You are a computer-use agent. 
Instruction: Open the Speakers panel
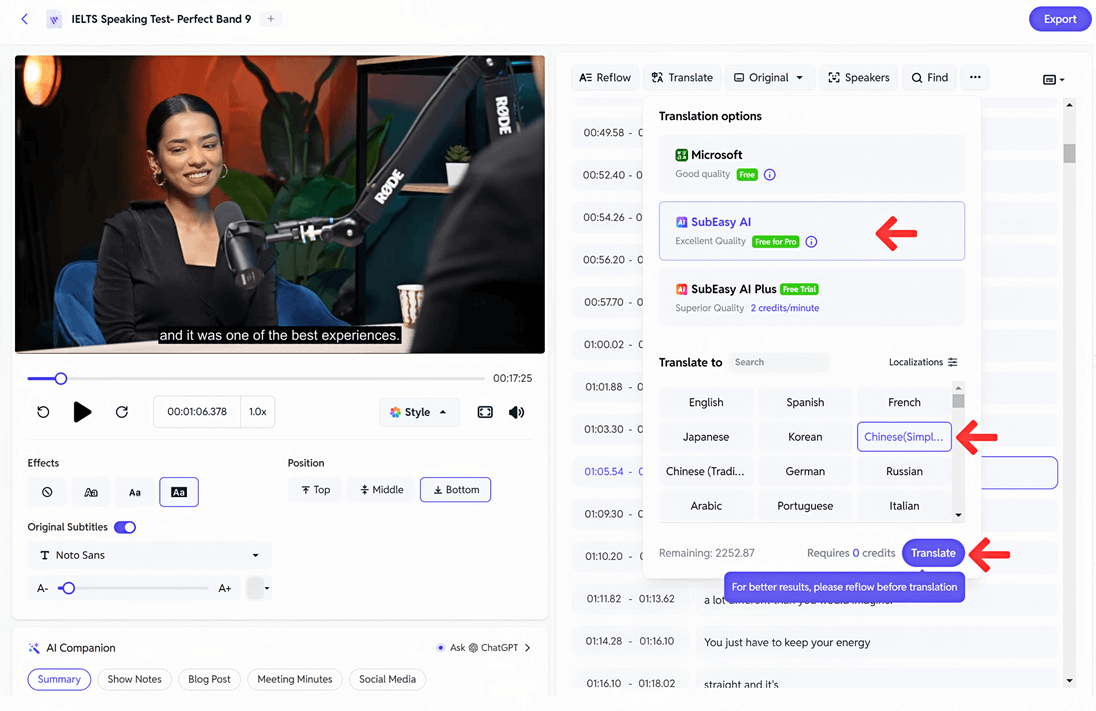coord(859,78)
